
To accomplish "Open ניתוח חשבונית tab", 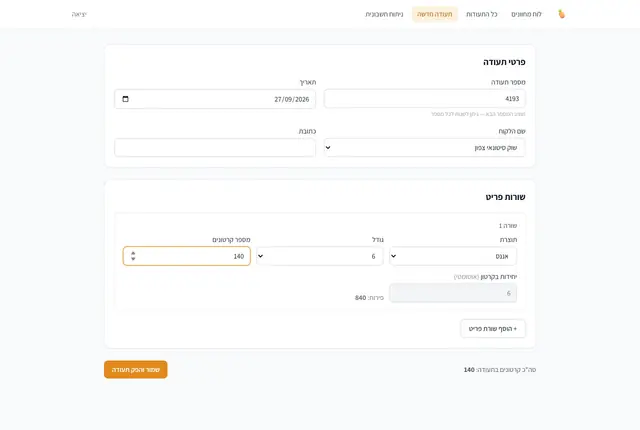I will 384,14.
